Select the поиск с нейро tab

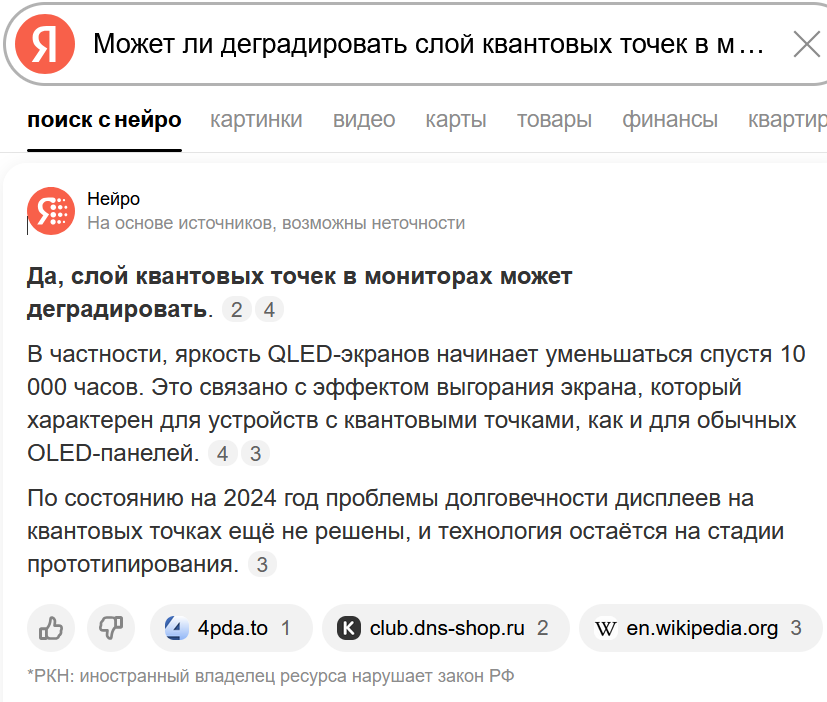(105, 120)
